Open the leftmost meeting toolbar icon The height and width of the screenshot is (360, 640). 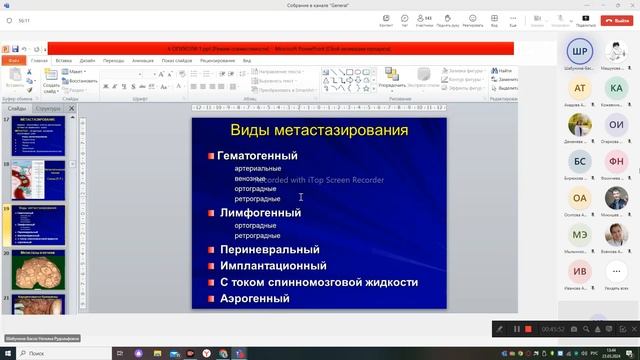(386, 19)
